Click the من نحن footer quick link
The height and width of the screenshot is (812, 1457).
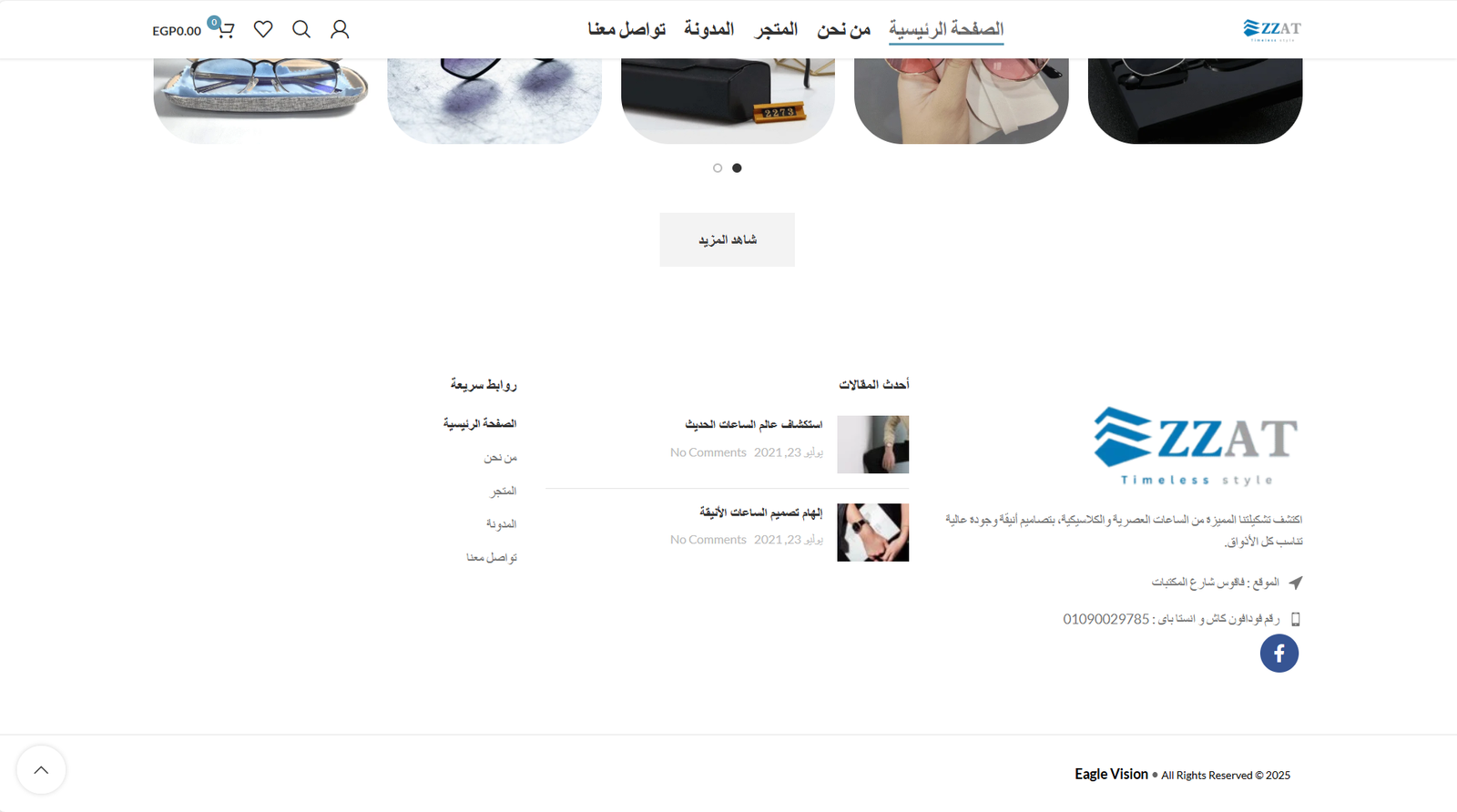click(500, 458)
